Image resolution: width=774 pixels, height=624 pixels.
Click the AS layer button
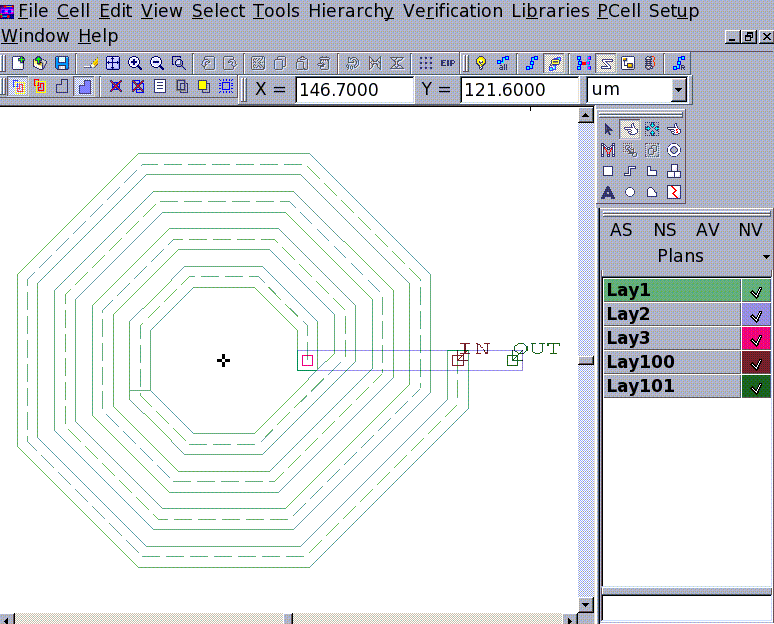coord(620,230)
